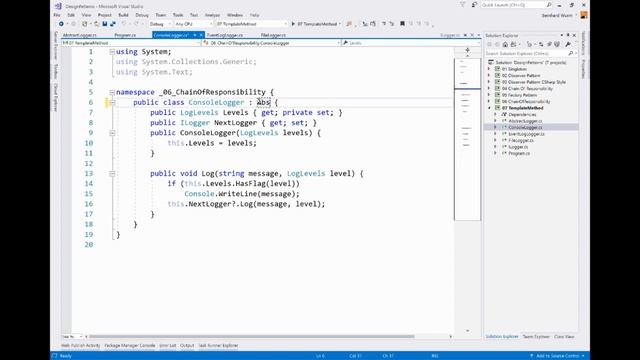The height and width of the screenshot is (360, 640).
Task: Switch to the FileLogger.cs tab
Action: coord(273,35)
